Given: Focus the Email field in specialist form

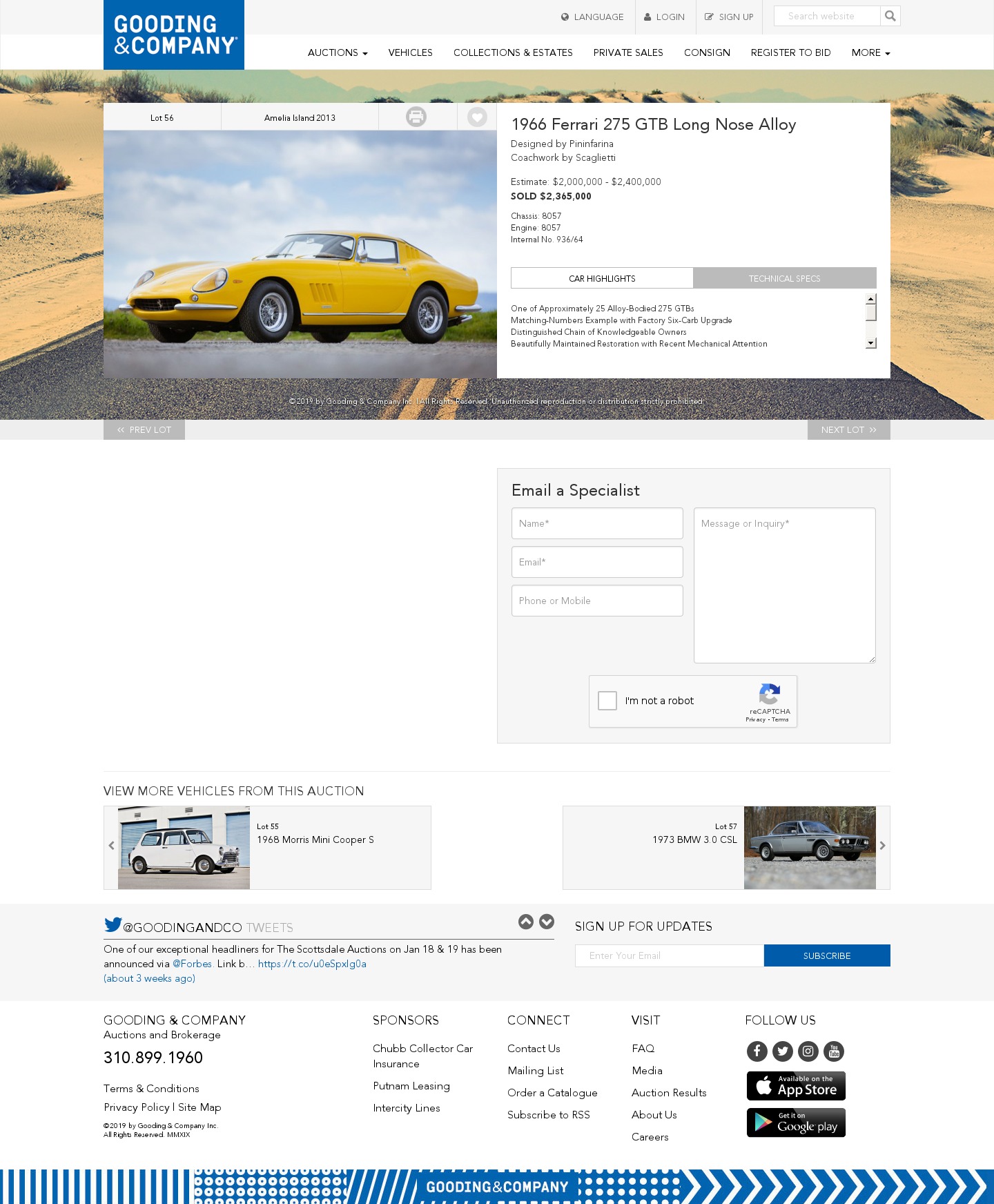Looking at the screenshot, I should [597, 562].
